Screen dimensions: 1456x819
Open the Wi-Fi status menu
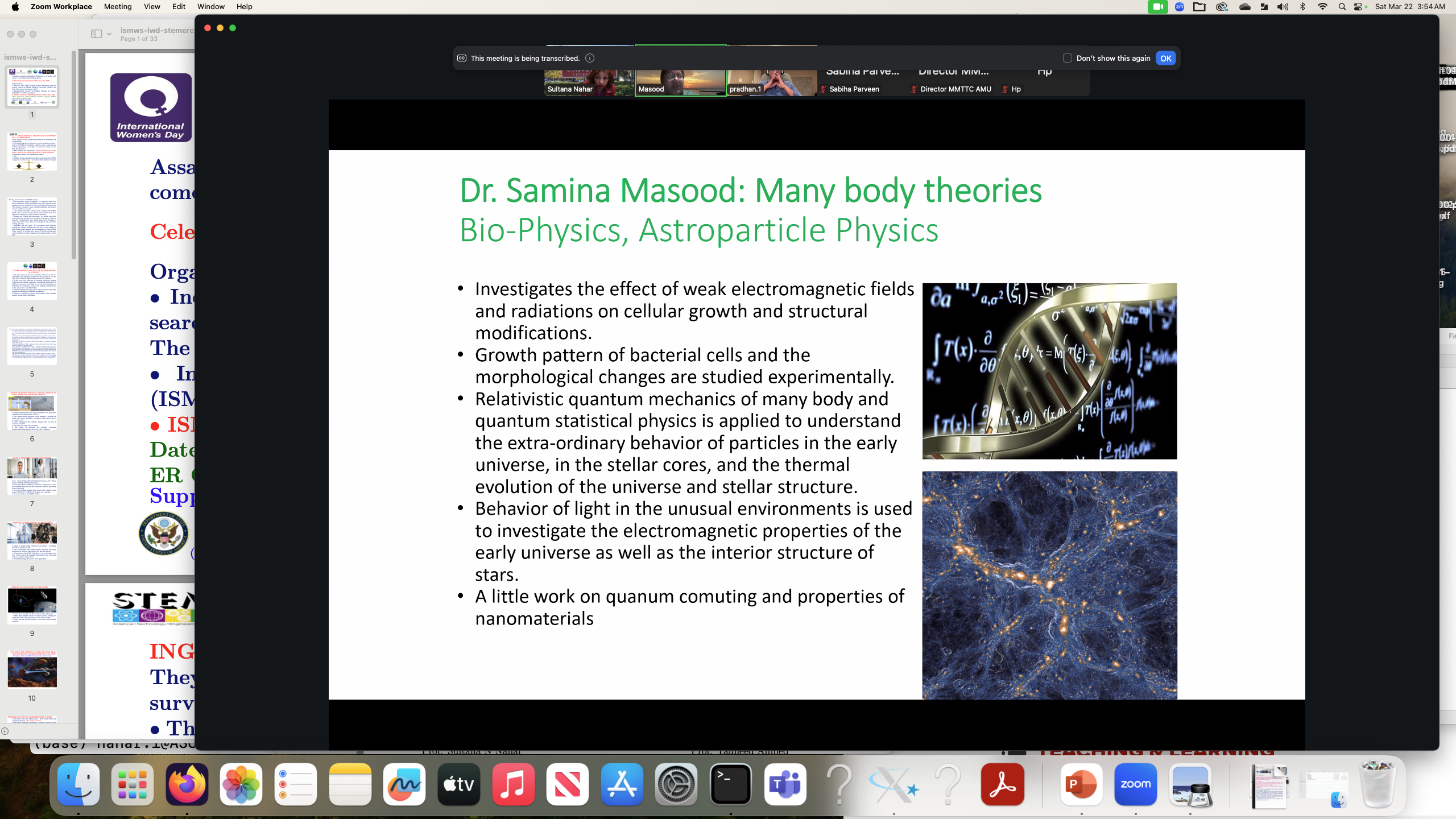tap(1322, 7)
